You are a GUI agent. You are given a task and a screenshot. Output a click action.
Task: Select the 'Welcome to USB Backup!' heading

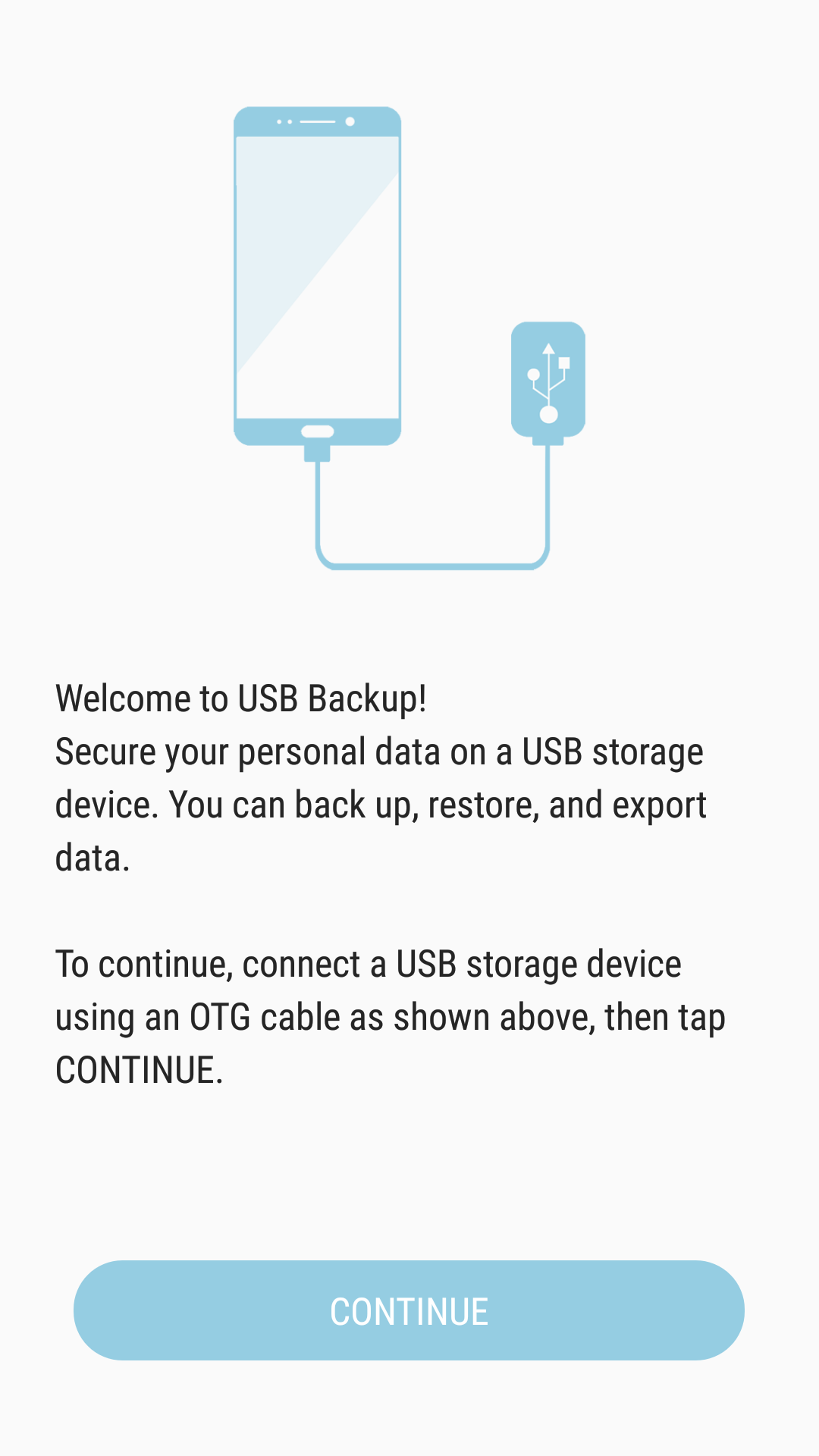[241, 698]
